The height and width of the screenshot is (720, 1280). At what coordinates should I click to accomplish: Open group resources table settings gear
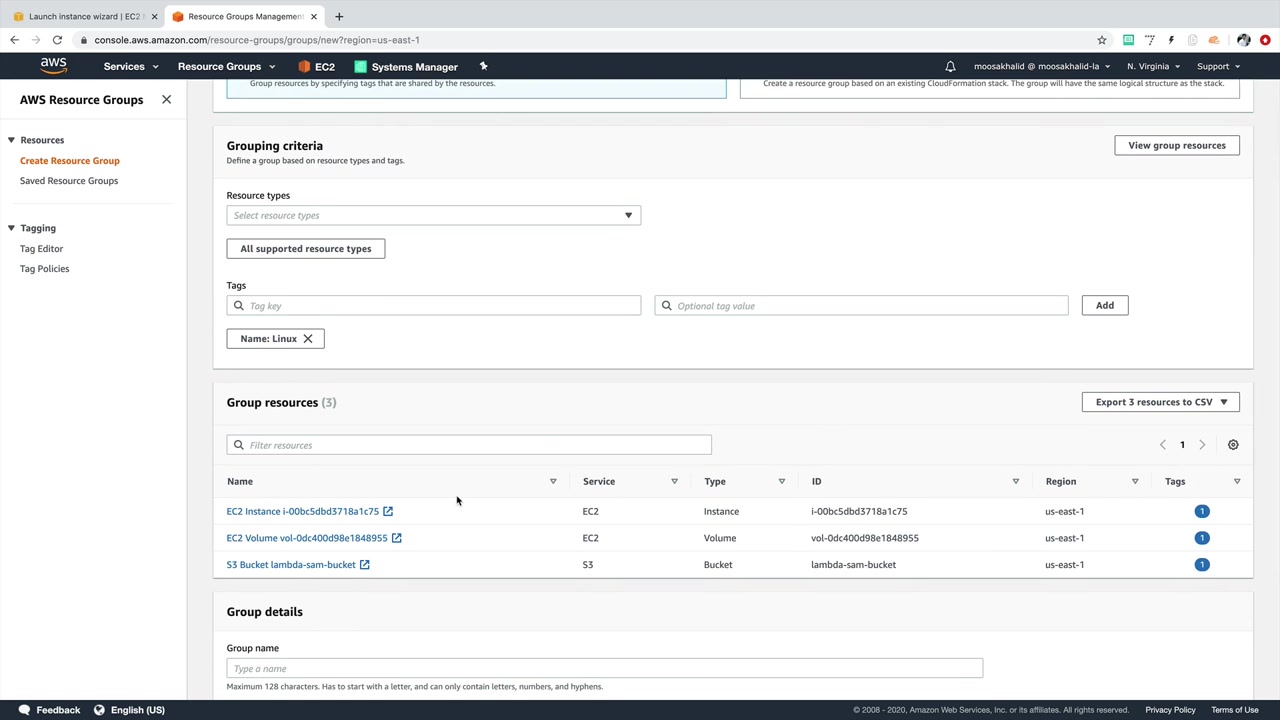1233,445
